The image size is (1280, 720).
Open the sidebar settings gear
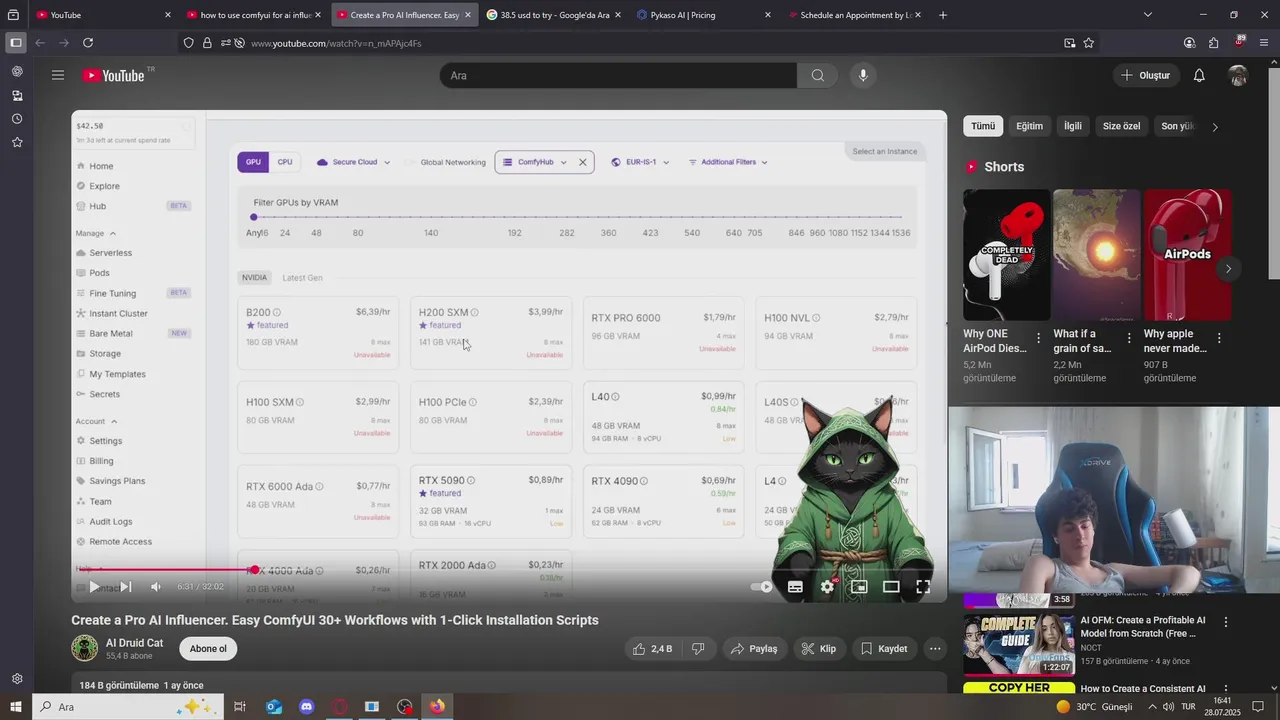coord(17,679)
